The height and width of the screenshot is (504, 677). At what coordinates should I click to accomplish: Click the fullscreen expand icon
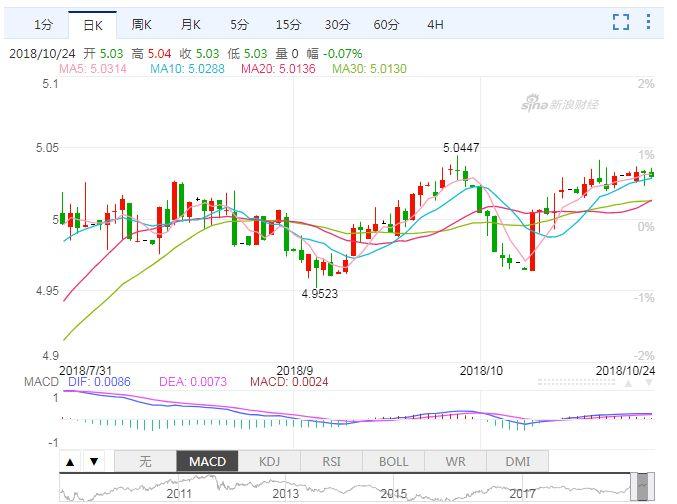click(x=621, y=23)
